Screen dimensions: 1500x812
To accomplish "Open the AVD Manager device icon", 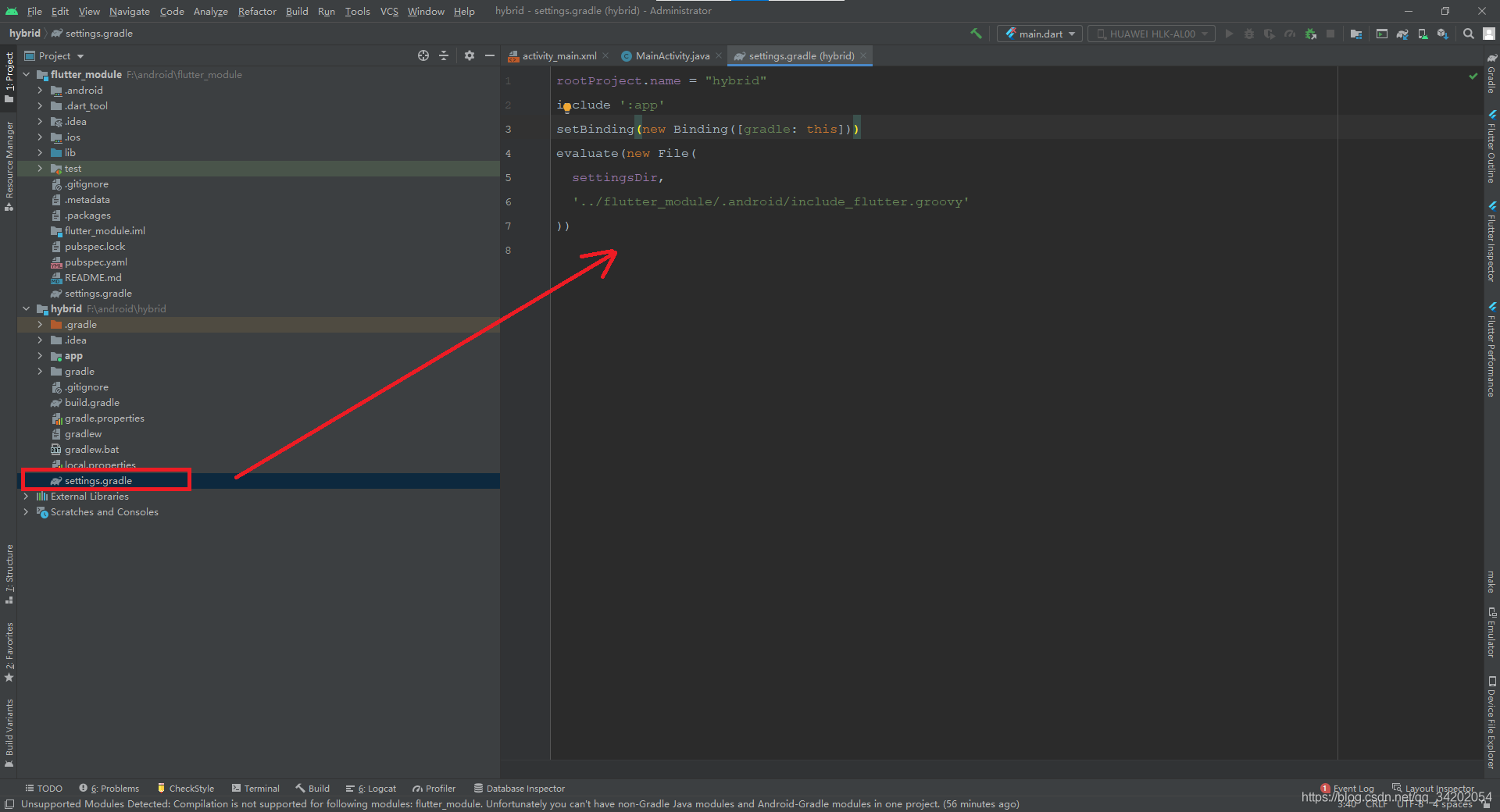I will [1423, 34].
